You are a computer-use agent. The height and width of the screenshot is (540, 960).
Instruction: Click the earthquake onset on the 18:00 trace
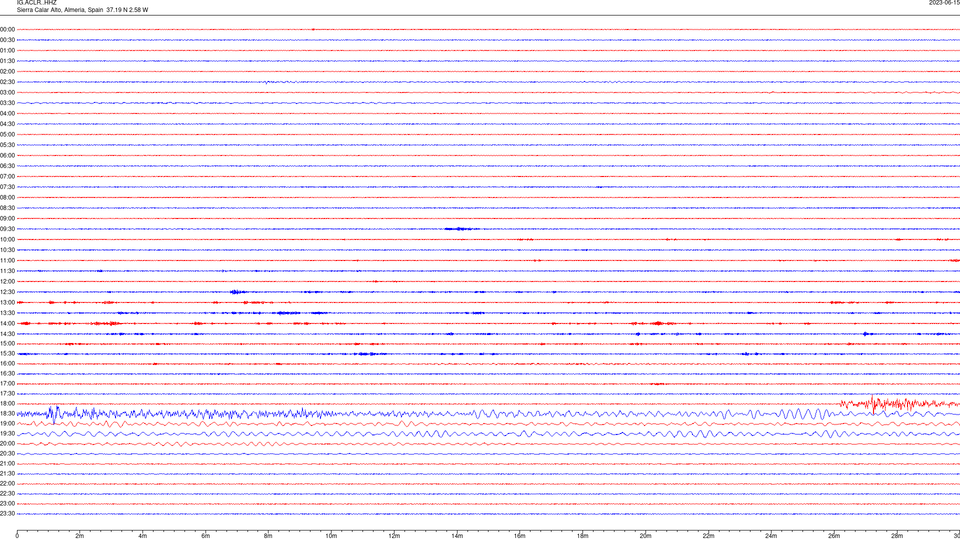(842, 403)
